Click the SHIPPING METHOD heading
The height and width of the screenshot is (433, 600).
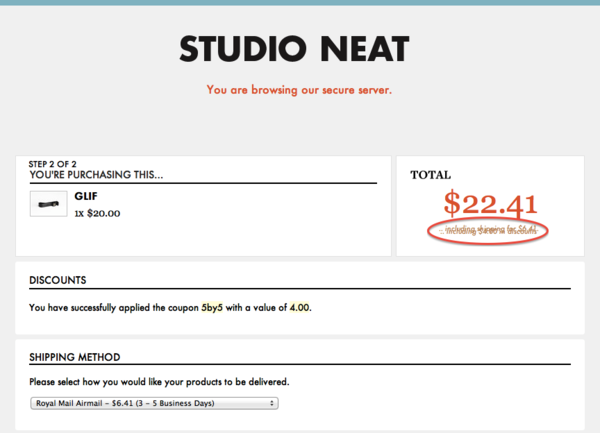pos(75,357)
